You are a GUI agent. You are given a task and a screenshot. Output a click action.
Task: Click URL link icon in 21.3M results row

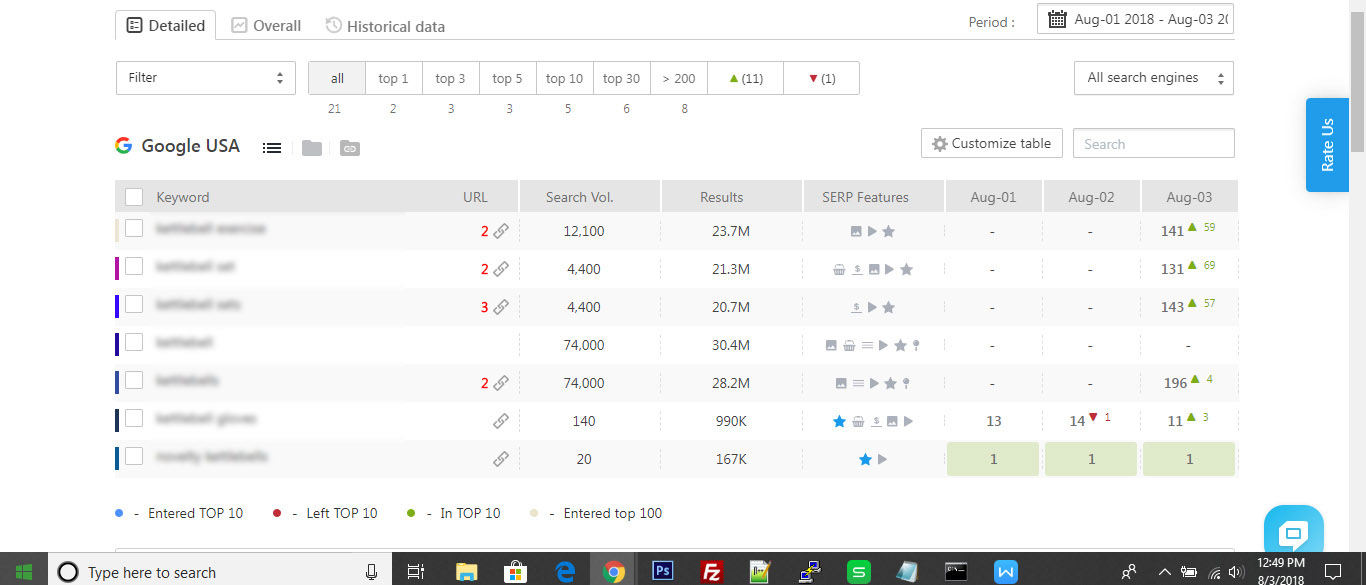click(x=501, y=269)
